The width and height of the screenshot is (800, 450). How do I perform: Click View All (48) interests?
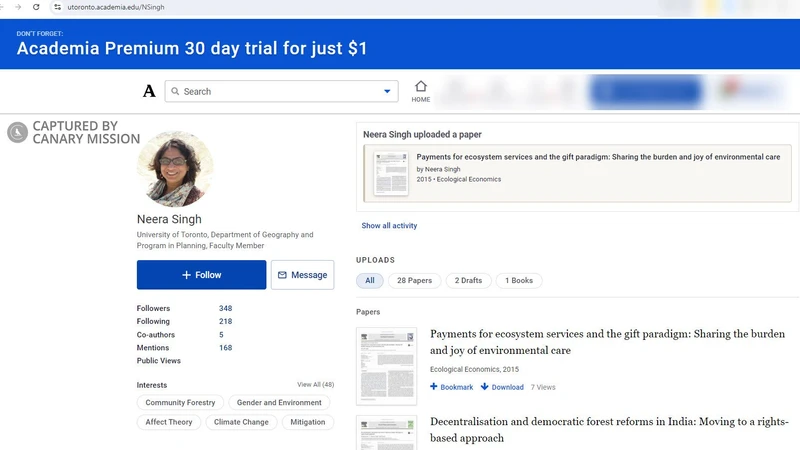click(x=316, y=385)
